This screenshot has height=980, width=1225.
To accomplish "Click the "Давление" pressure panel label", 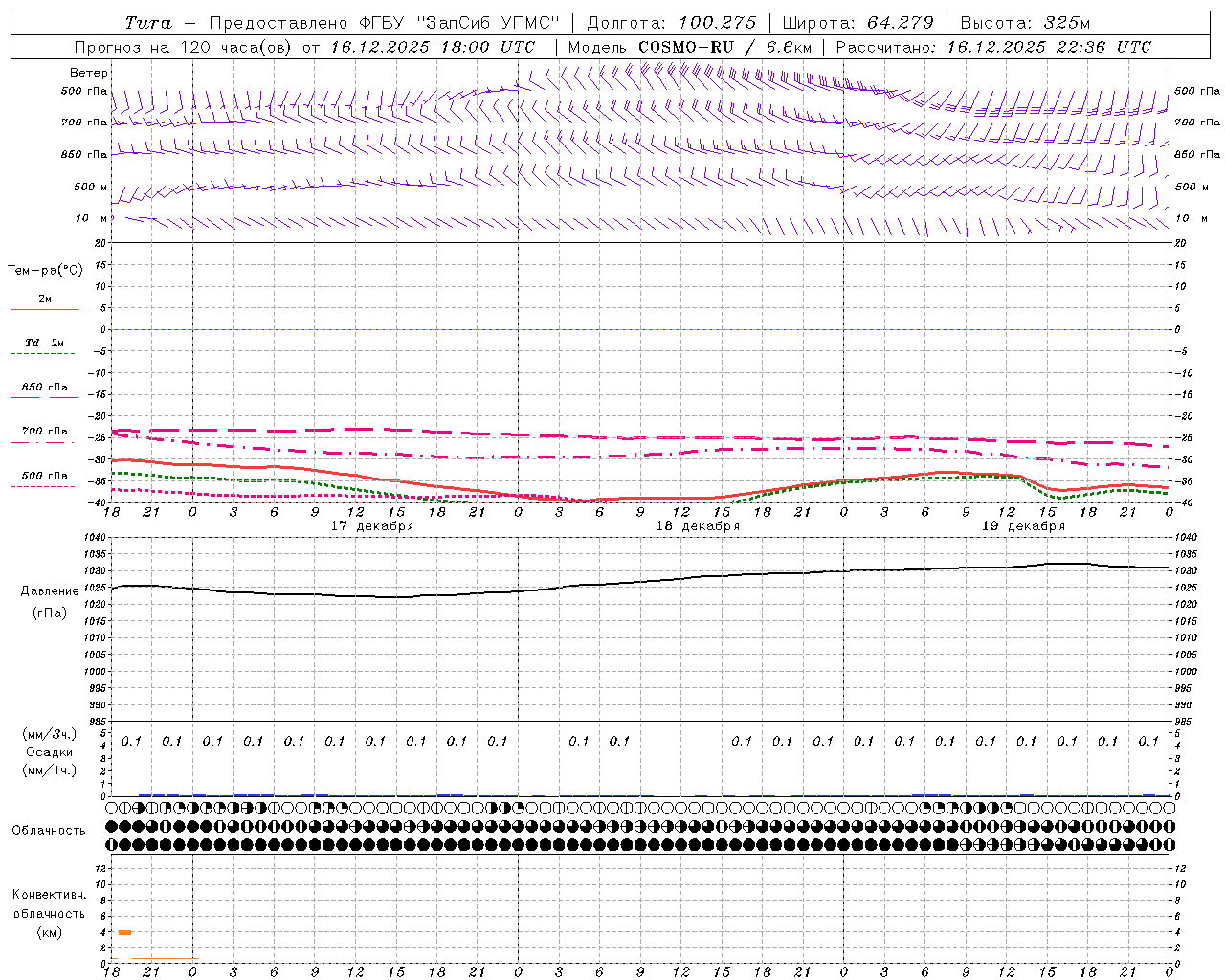I will [50, 590].
